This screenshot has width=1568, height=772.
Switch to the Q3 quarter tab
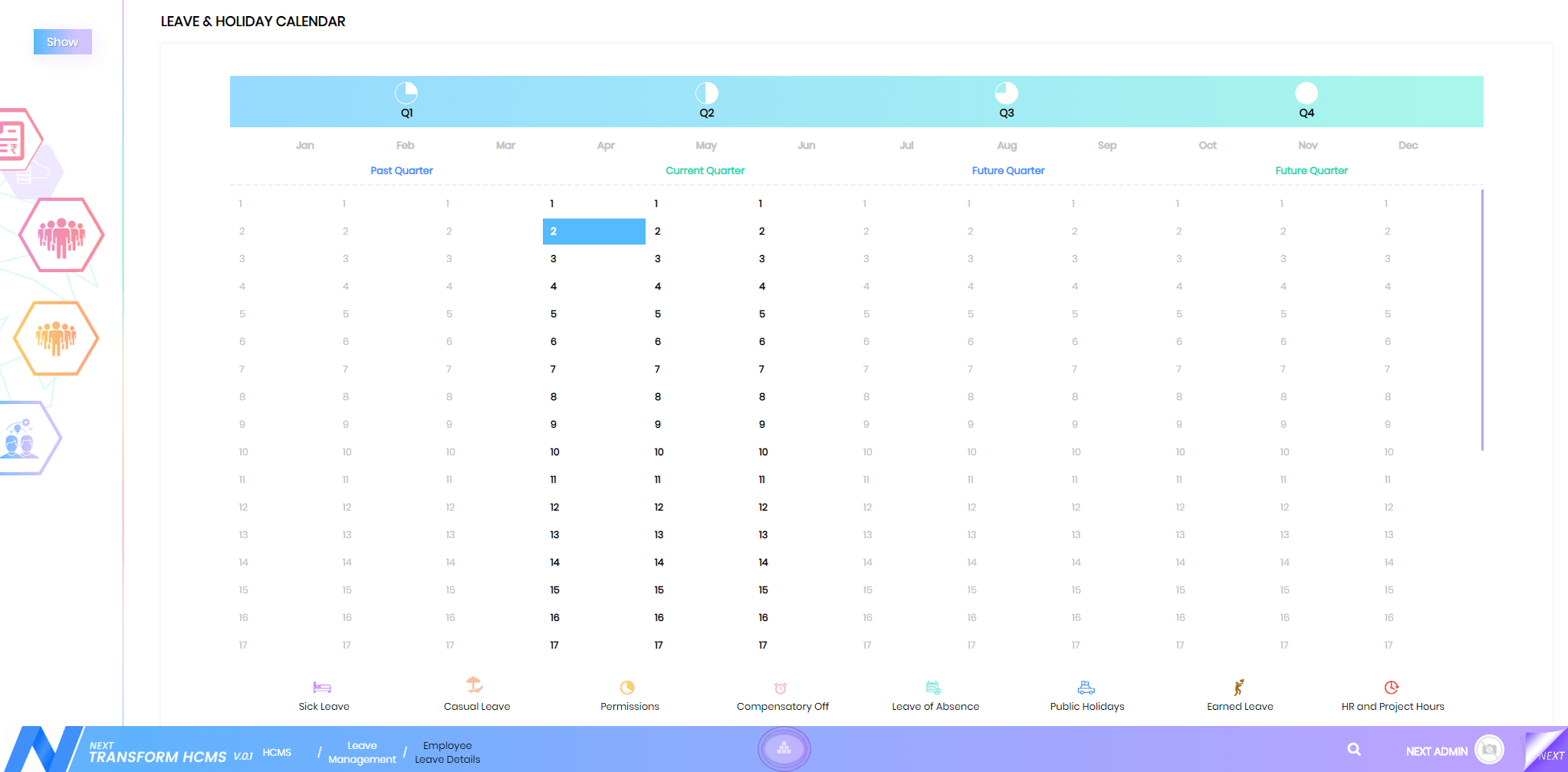click(x=1006, y=100)
